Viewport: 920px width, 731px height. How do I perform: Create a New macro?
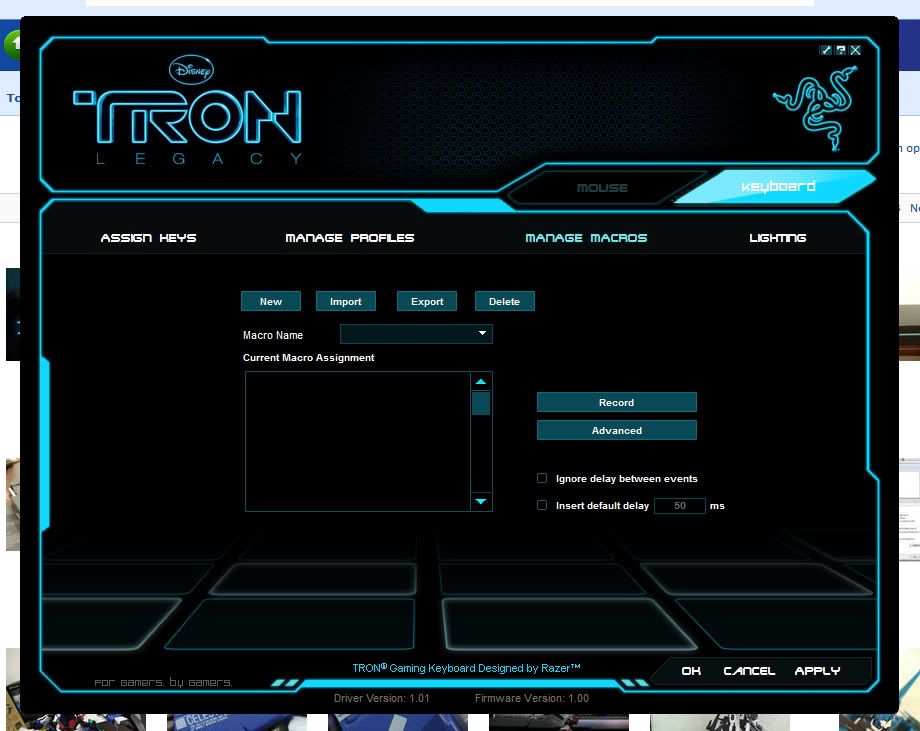(271, 301)
